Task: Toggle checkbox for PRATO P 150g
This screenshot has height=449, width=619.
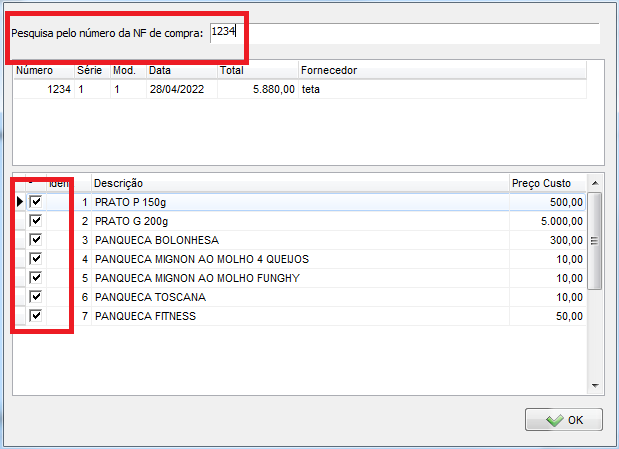Action: (x=36, y=202)
